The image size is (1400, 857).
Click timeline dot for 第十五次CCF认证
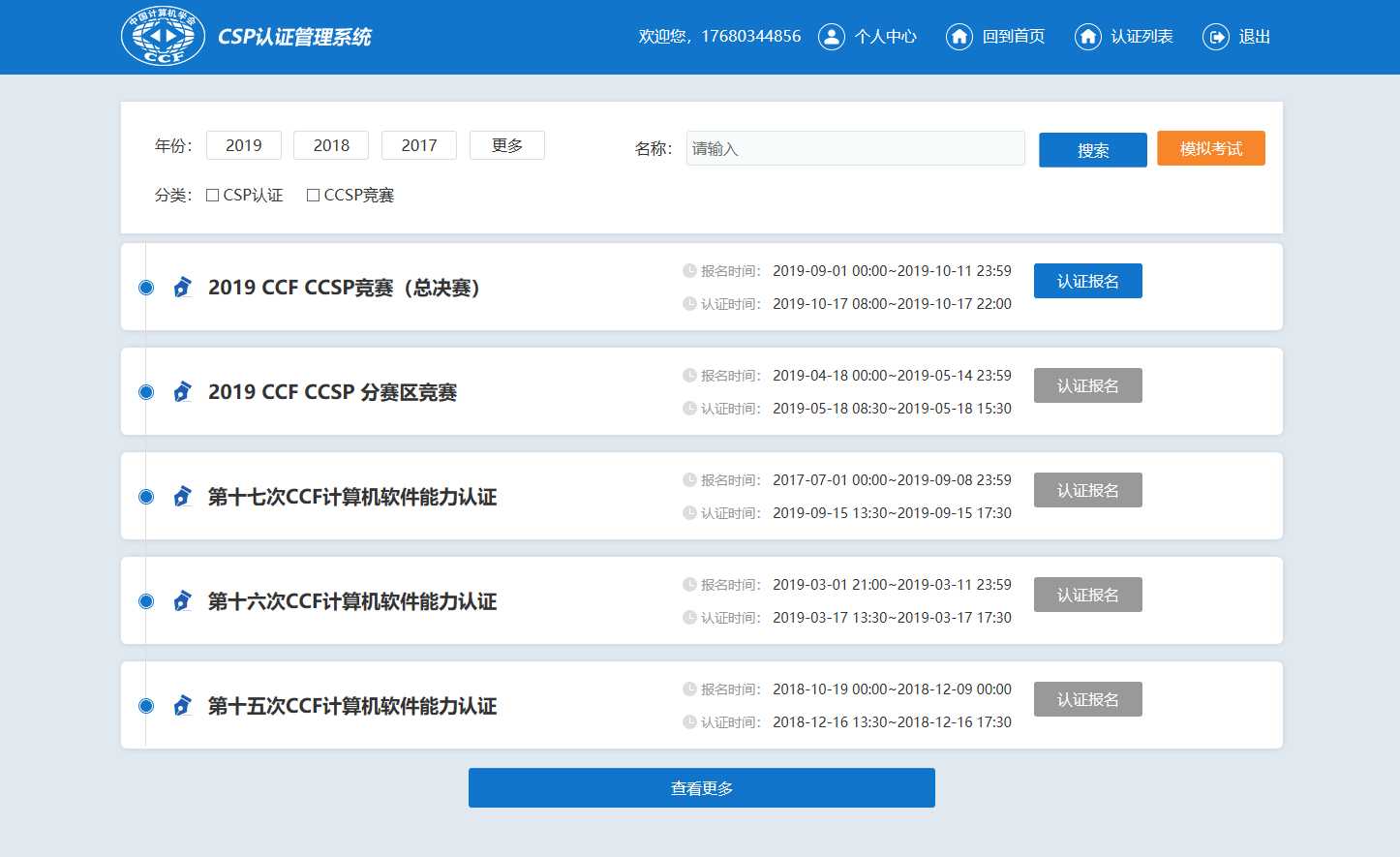pos(146,706)
